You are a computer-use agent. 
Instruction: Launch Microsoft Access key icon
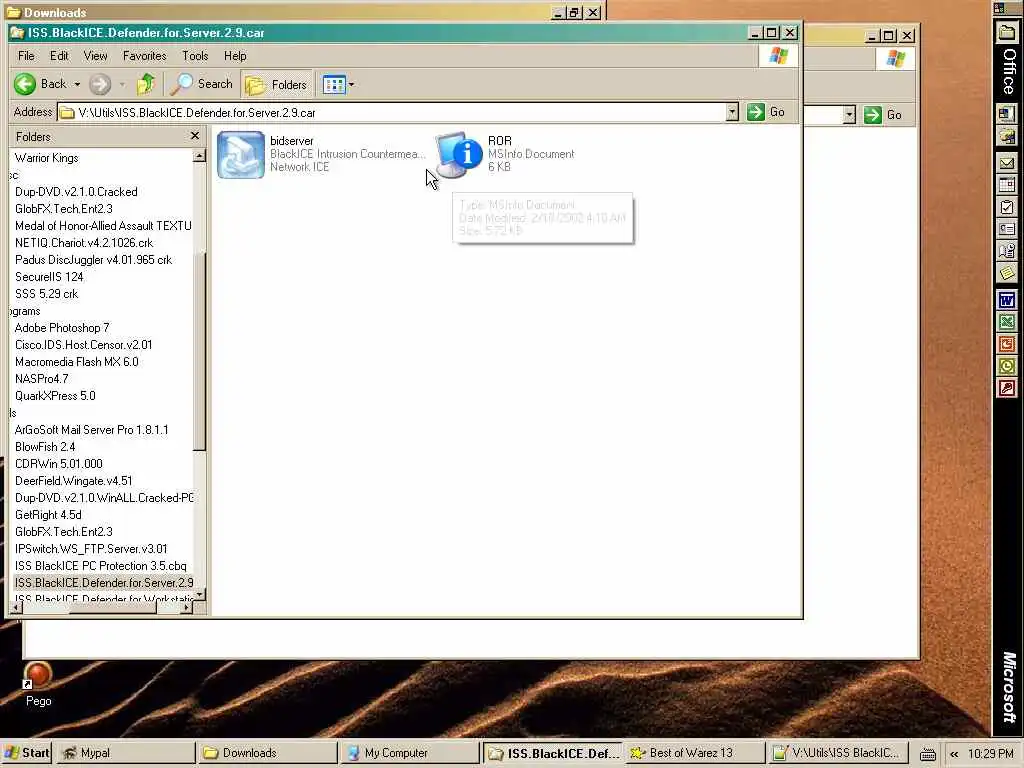click(1007, 388)
